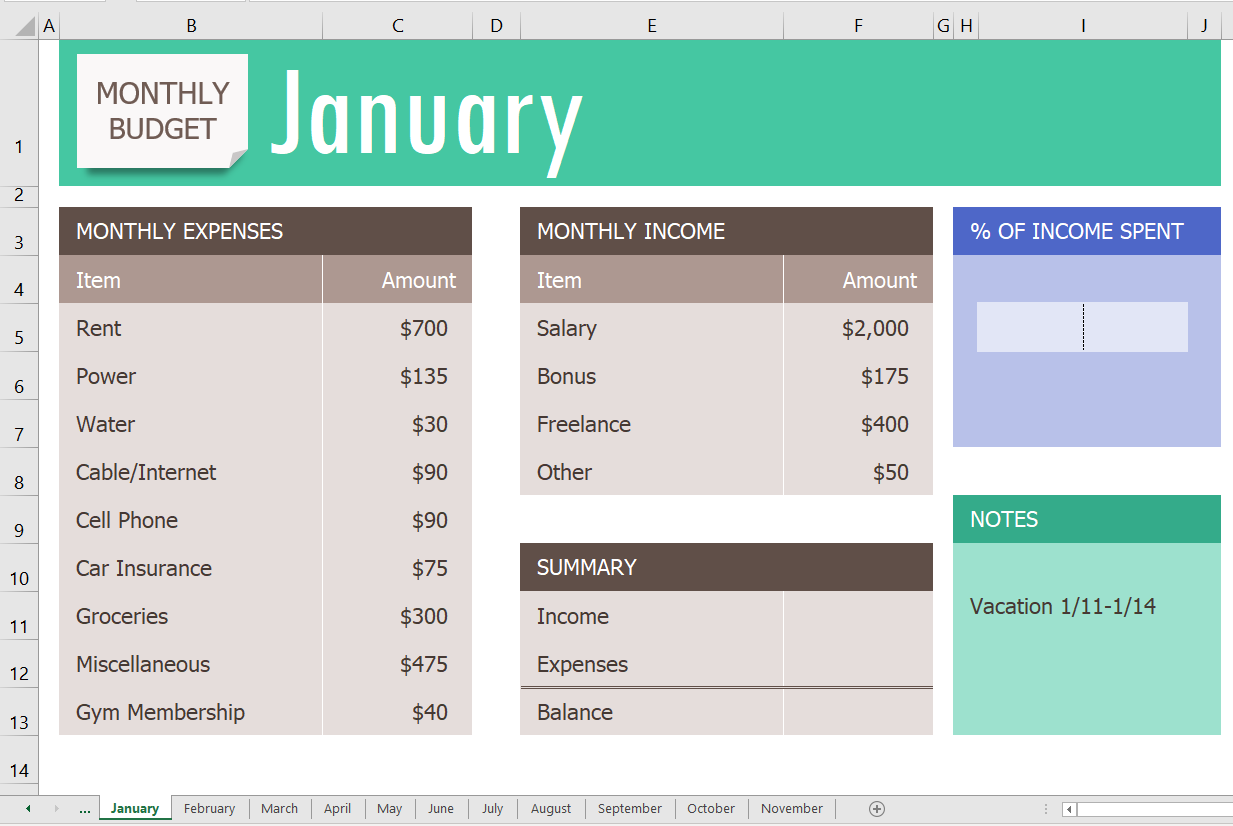The image size is (1233, 826).
Task: Open the May sheet tab
Action: [390, 809]
